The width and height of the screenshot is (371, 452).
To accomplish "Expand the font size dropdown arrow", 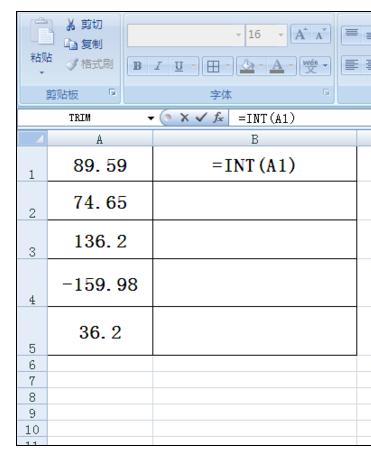I will (281, 35).
